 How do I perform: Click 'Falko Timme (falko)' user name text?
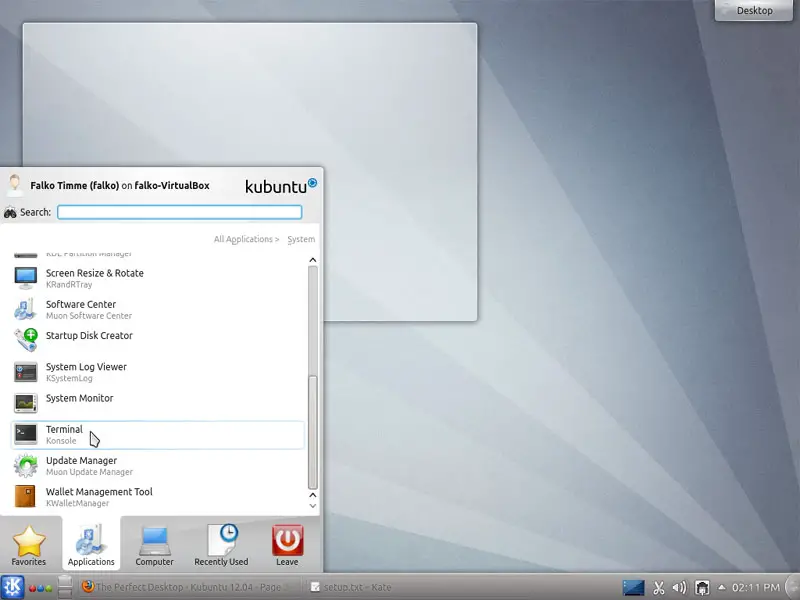(74, 186)
